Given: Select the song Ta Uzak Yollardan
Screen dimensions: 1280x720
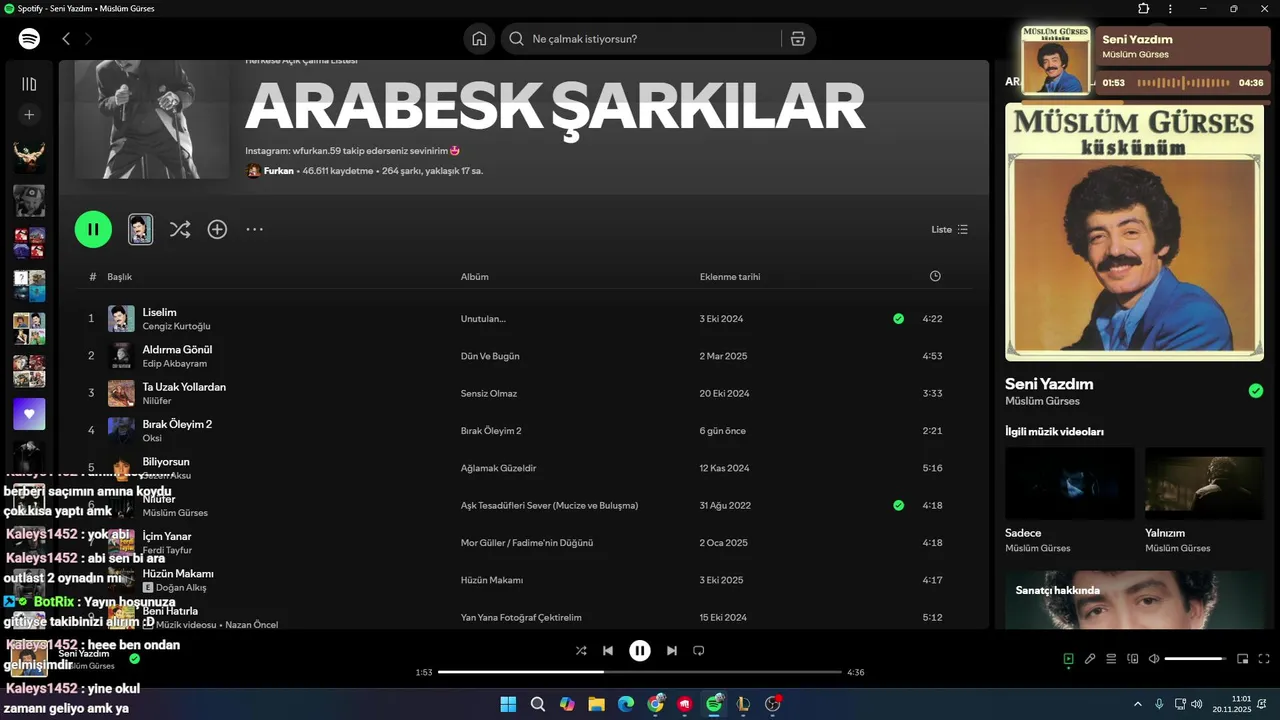Looking at the screenshot, I should 184,387.
